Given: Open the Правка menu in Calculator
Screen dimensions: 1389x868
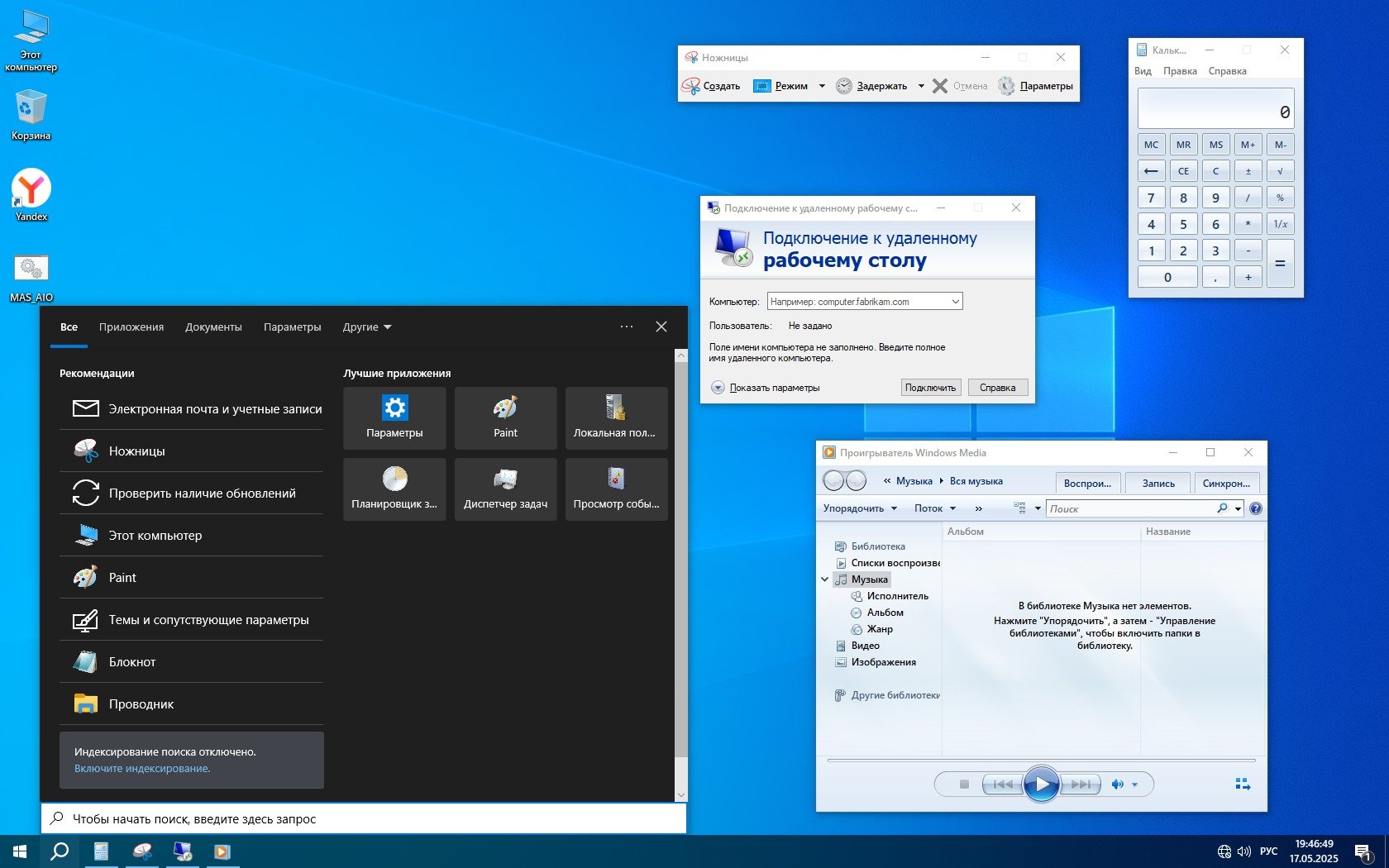Looking at the screenshot, I should 1179,71.
